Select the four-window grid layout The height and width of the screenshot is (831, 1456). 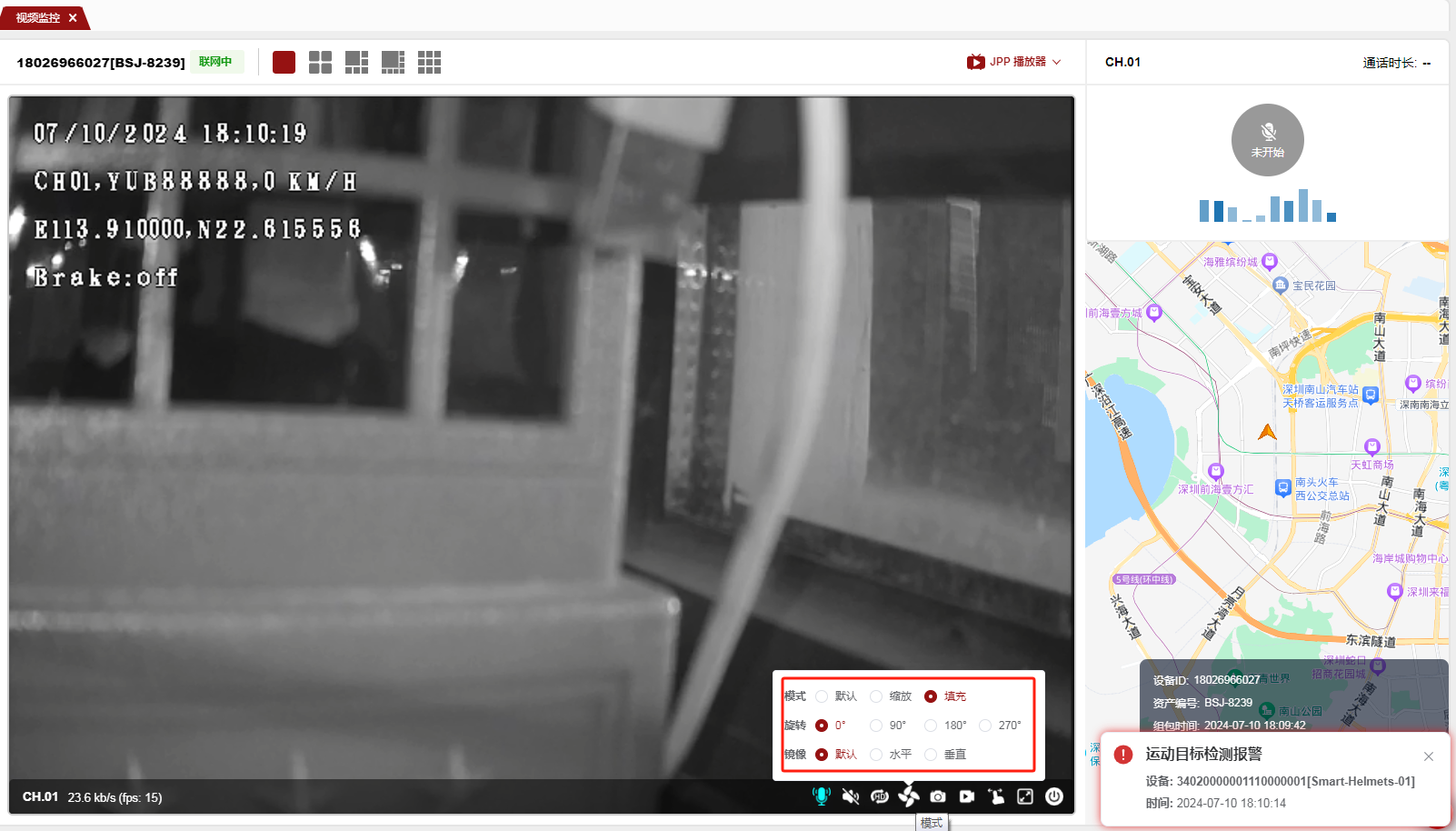(320, 62)
